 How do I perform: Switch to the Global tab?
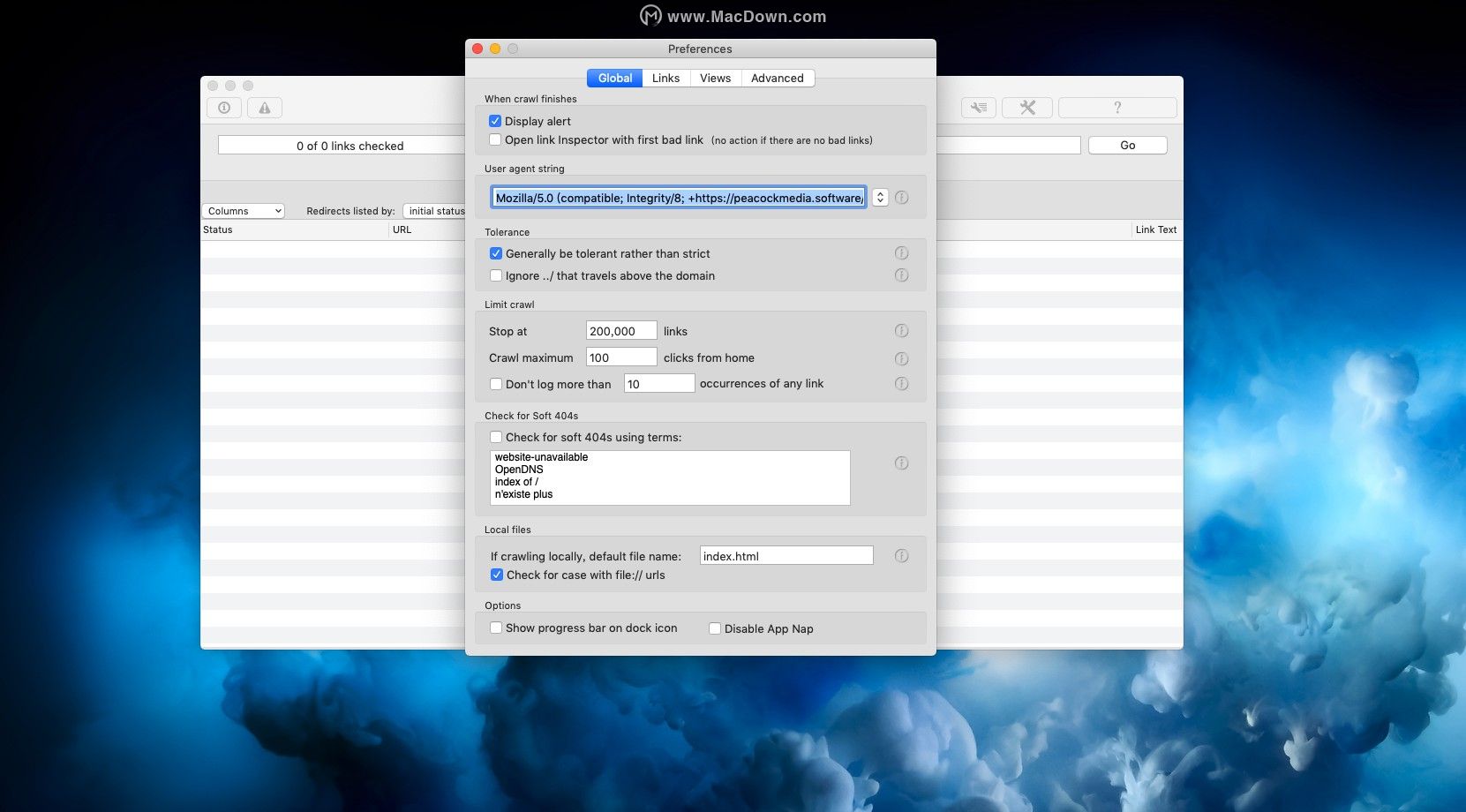615,78
